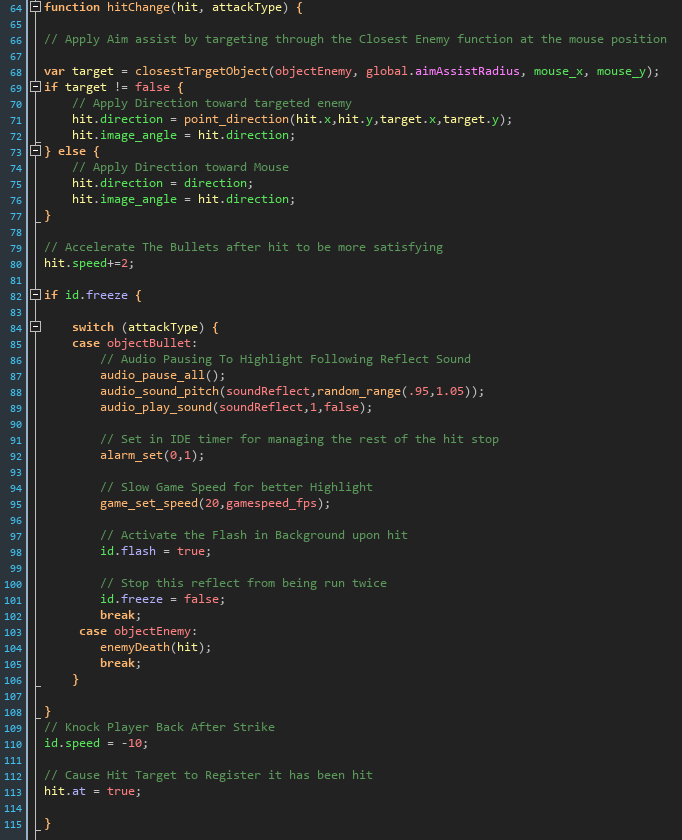The image size is (682, 840).
Task: Click line number 101 in the gutter
Action: click(x=13, y=601)
